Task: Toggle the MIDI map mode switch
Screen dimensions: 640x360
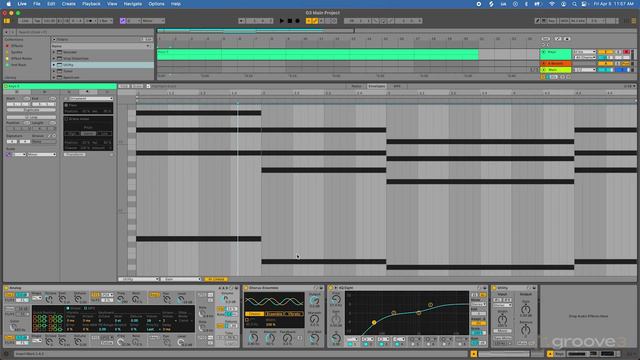Action: tap(564, 21)
